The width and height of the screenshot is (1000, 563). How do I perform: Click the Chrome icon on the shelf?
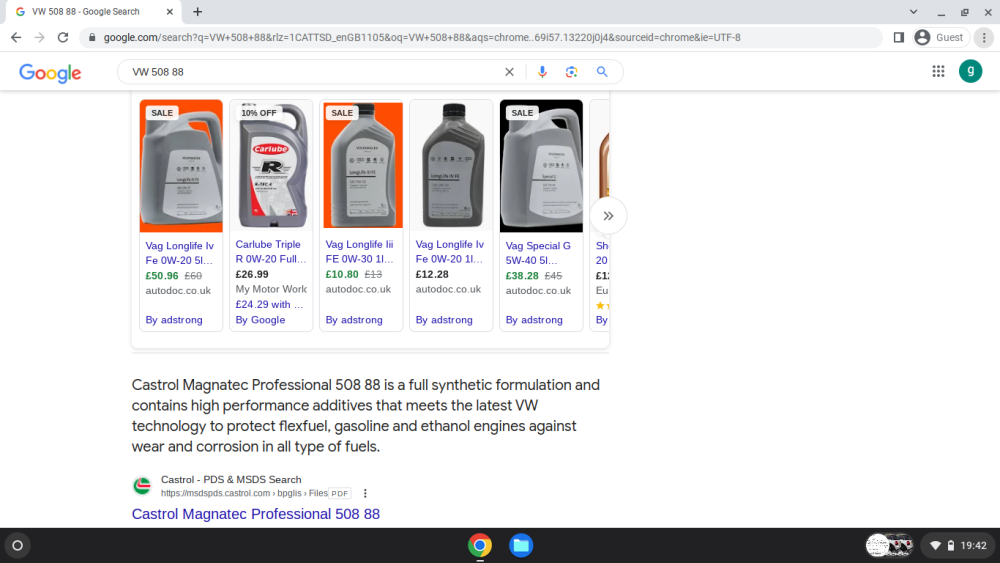pyautogui.click(x=480, y=546)
